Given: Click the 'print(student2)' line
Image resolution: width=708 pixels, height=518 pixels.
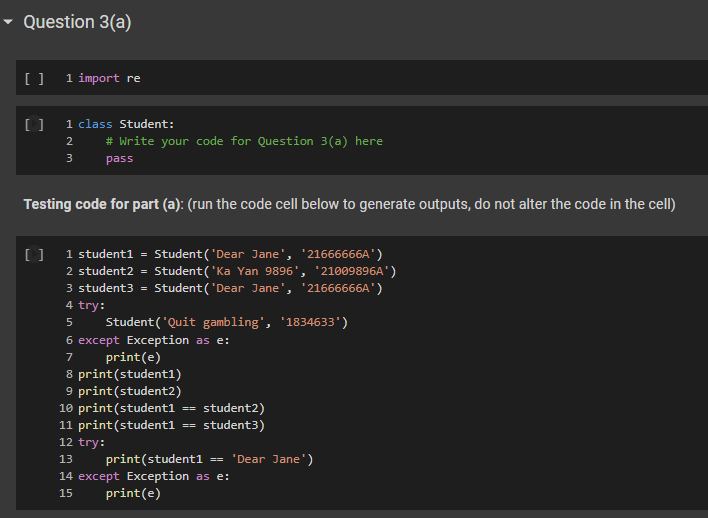Looking at the screenshot, I should [130, 391].
